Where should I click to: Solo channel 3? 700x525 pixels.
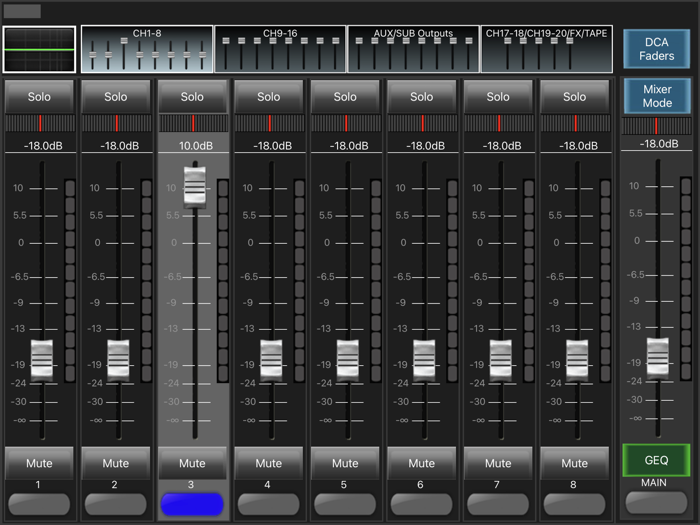(192, 96)
